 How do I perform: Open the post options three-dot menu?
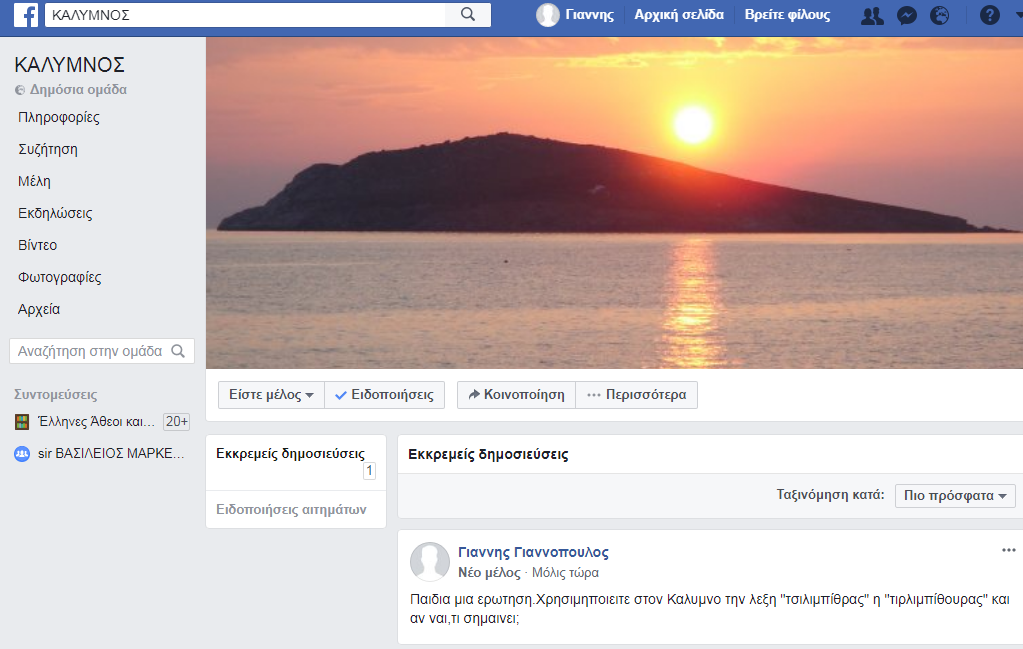(1008, 551)
